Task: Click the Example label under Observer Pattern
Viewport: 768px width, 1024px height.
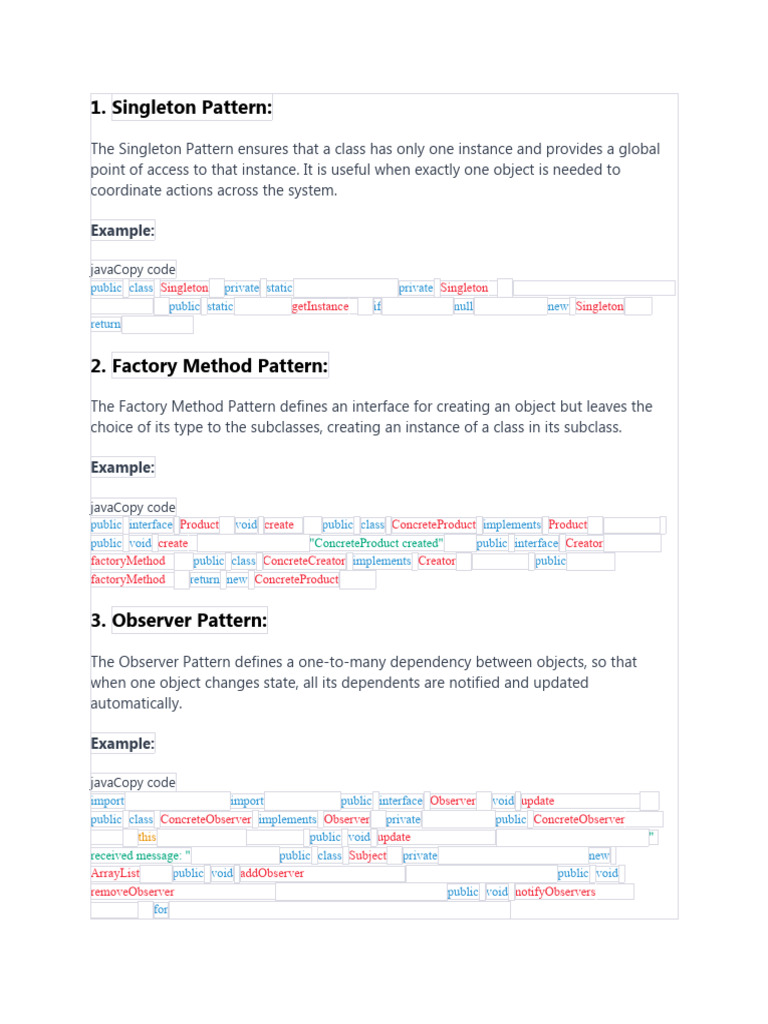Action: coord(123,744)
